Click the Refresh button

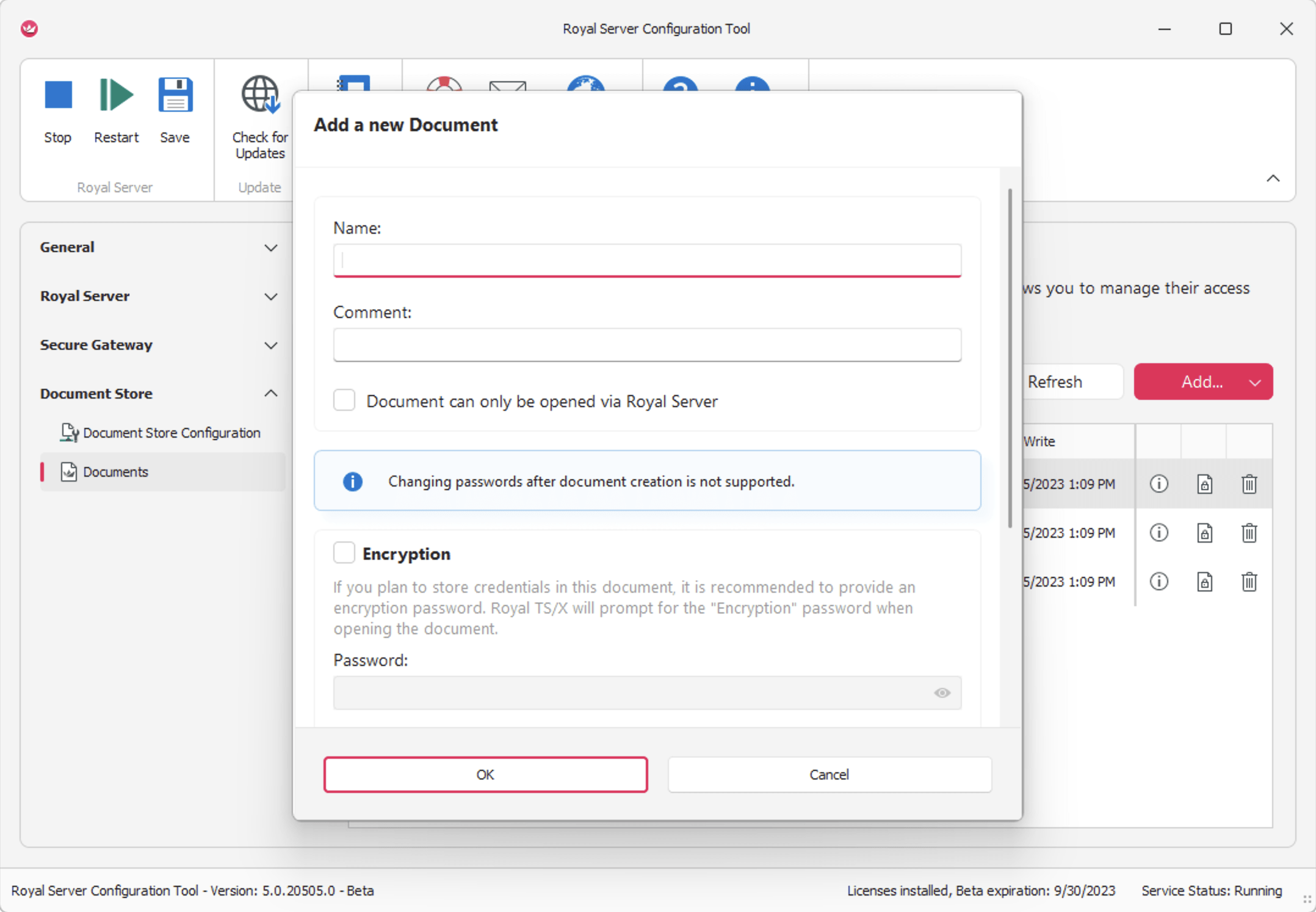point(1072,382)
